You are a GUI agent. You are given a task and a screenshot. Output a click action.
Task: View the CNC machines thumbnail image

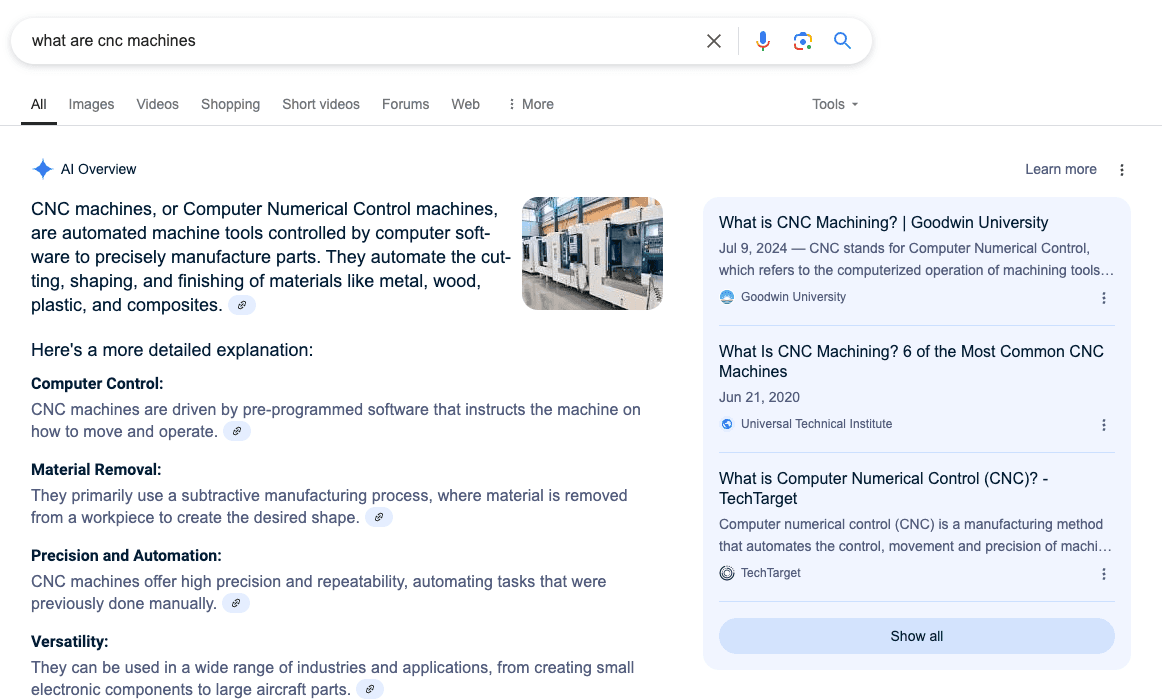click(x=592, y=253)
